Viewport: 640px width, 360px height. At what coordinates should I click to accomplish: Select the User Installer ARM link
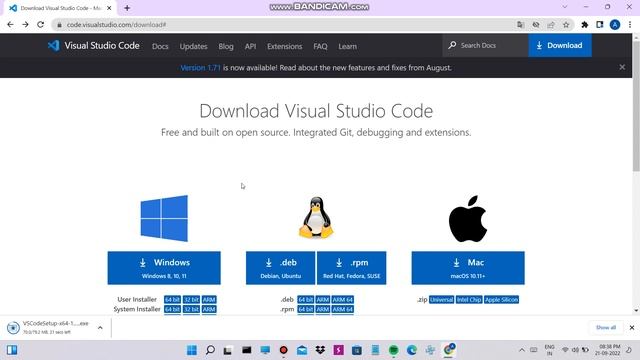209,300
